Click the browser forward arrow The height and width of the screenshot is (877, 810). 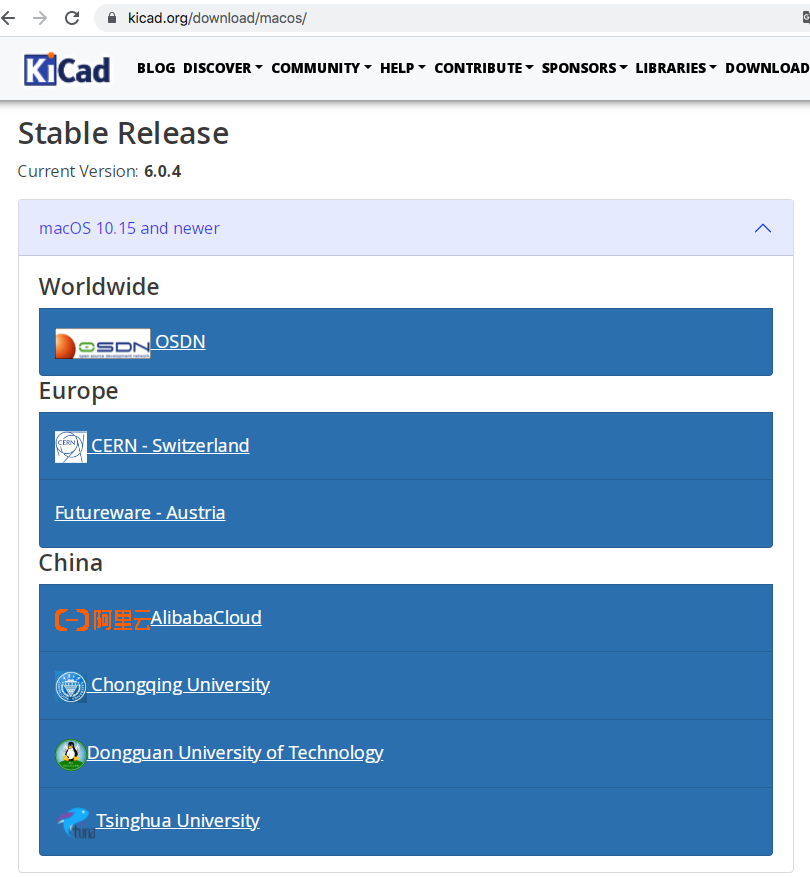tap(40, 18)
